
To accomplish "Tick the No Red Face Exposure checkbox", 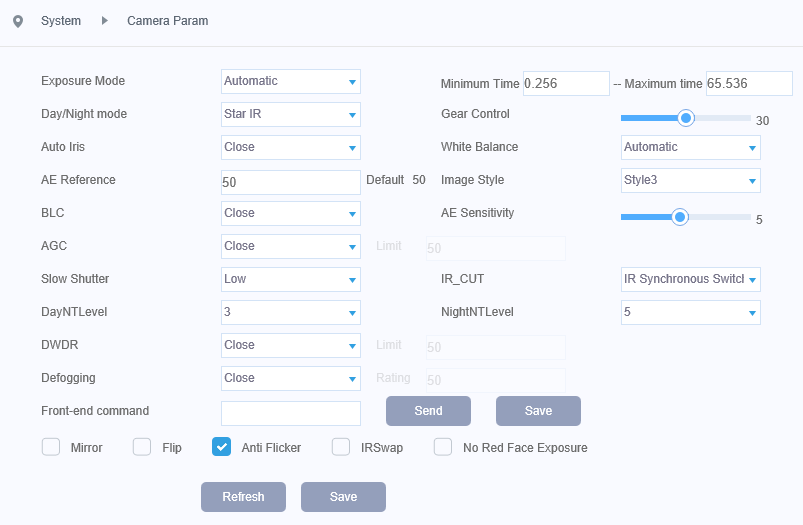I will (443, 447).
